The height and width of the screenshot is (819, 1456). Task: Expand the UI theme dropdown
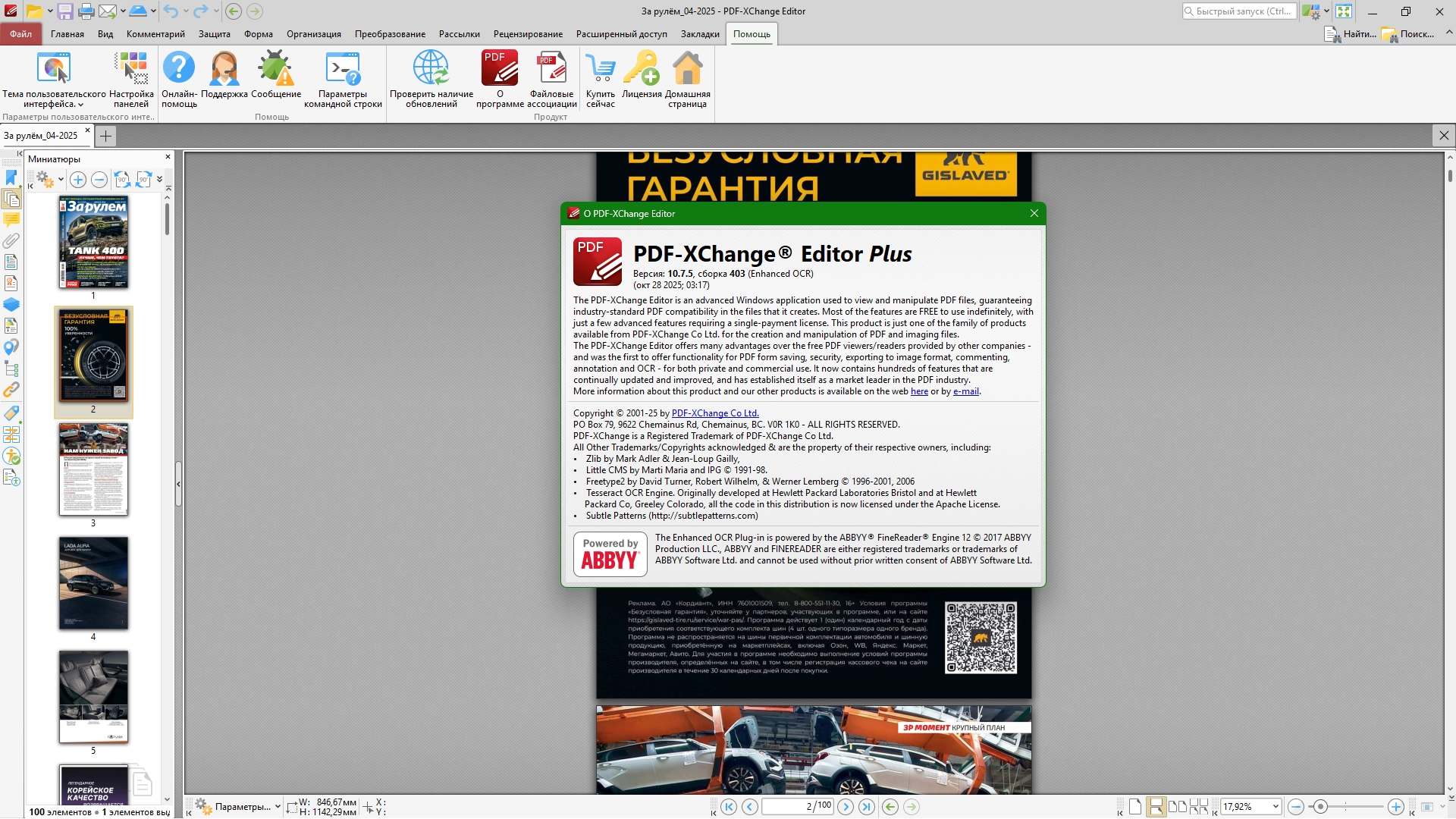[80, 105]
